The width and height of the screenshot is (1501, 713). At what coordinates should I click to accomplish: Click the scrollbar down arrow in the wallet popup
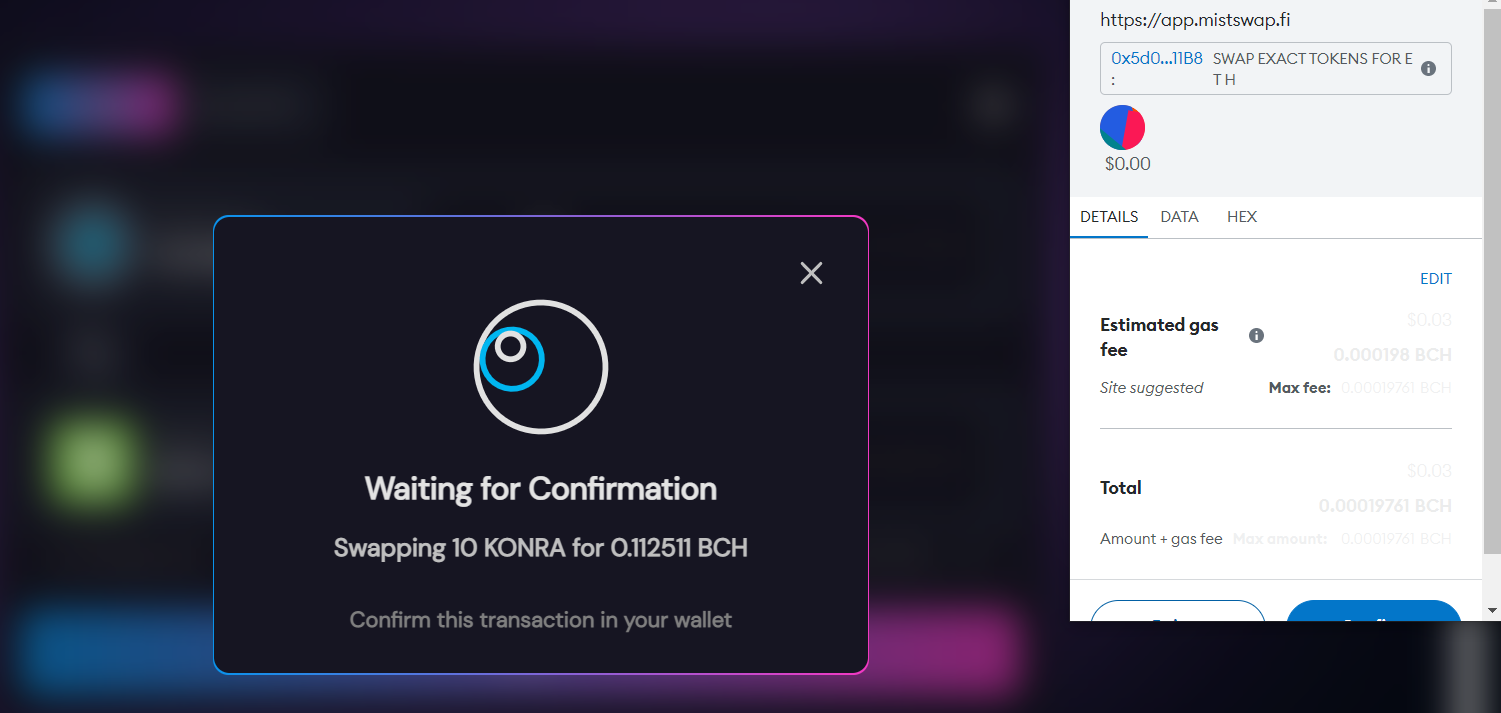(1492, 610)
